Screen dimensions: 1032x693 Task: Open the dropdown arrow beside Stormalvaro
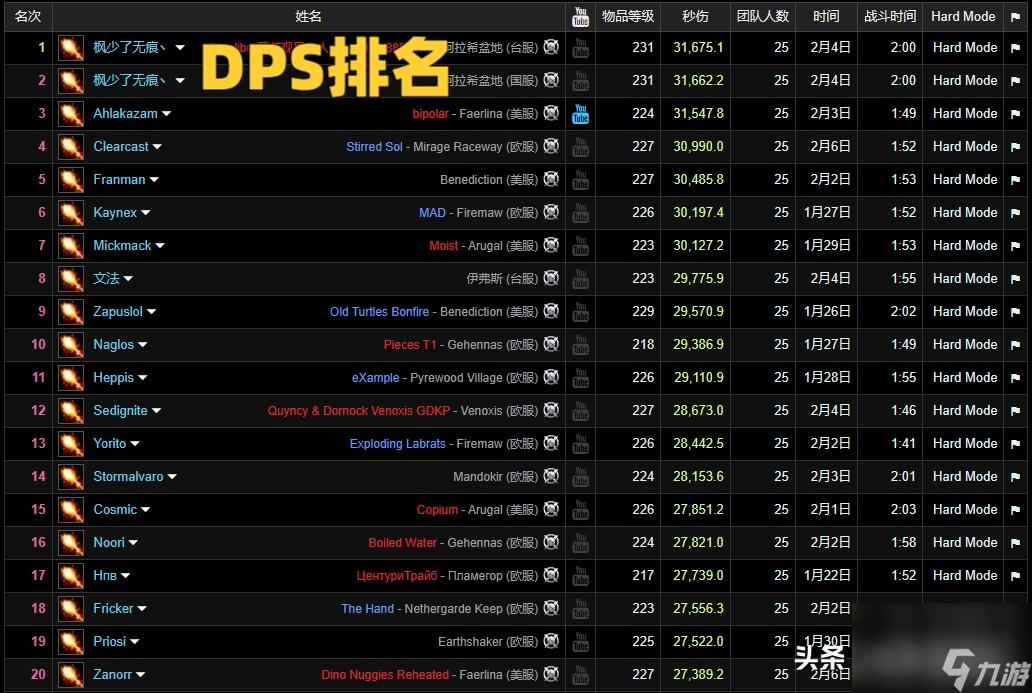pyautogui.click(x=172, y=477)
